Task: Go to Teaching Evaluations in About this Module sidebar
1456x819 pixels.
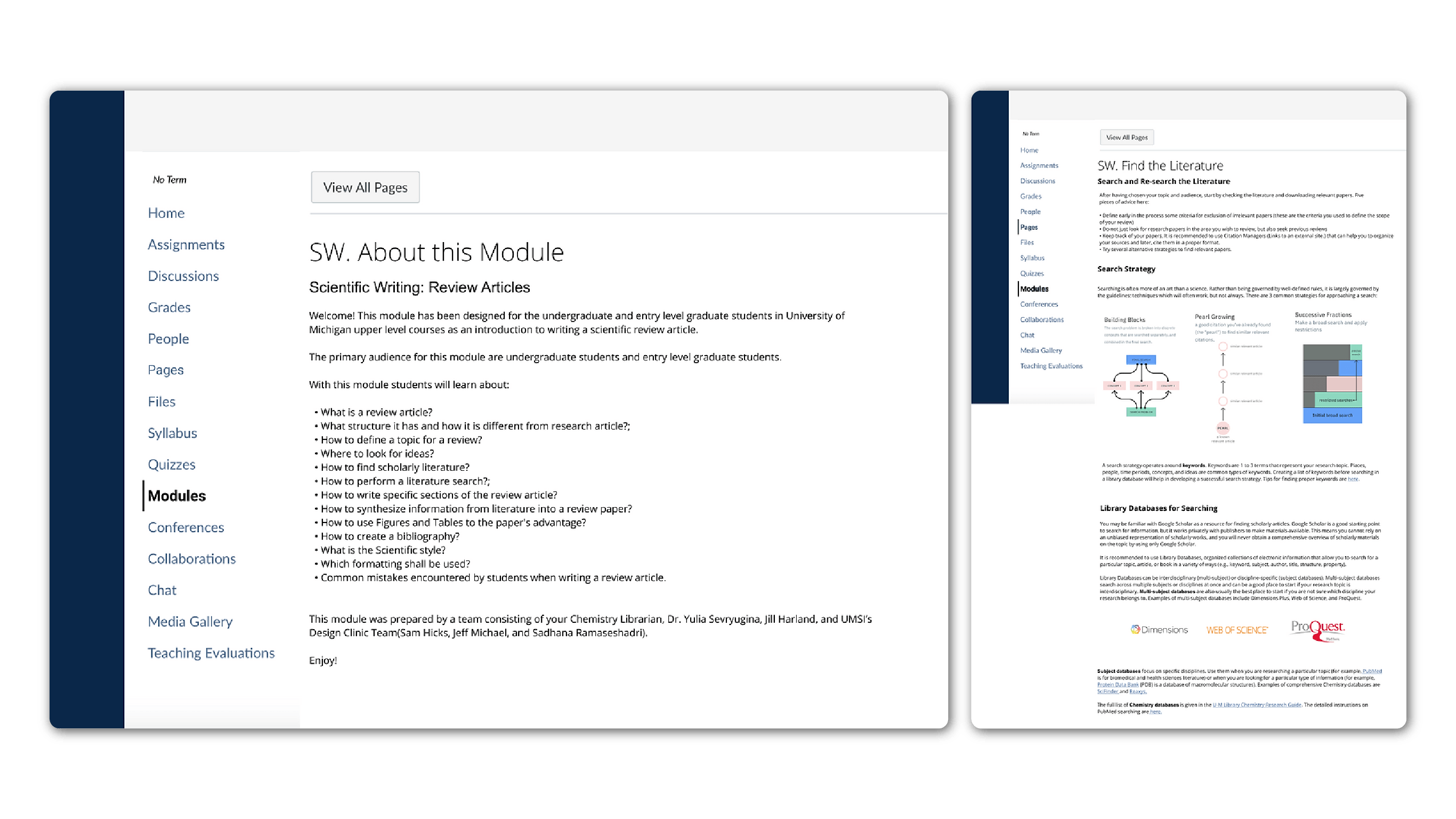Action: coord(211,653)
